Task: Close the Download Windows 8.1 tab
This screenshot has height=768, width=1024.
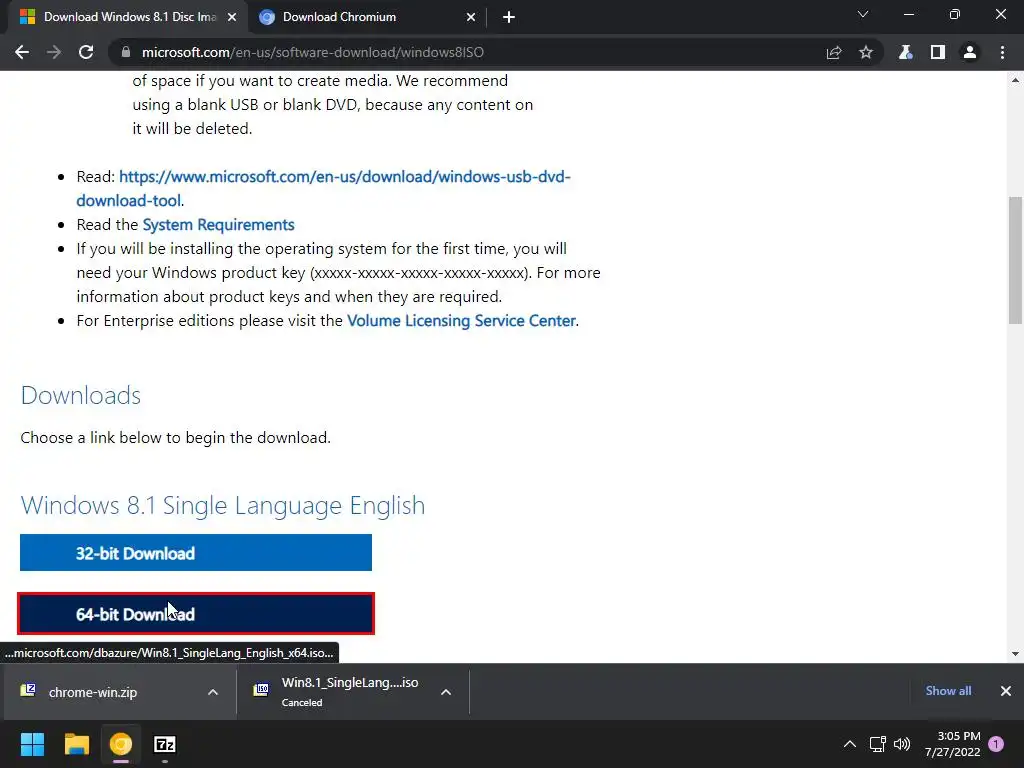Action: coord(232,17)
